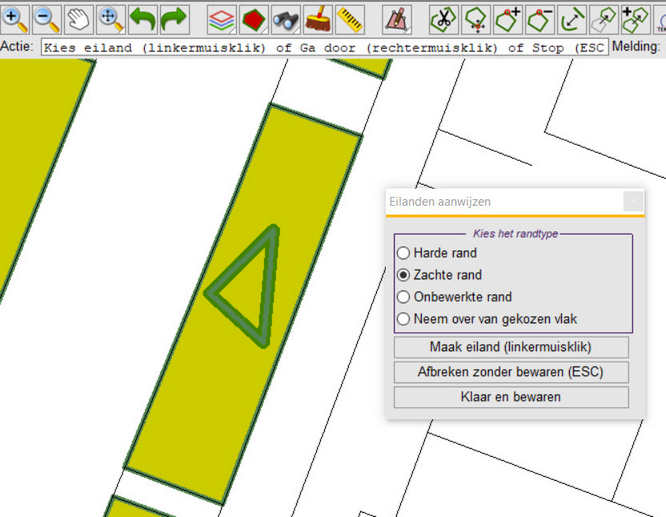Click Maak eiland (linkermuisklik) button
The height and width of the screenshot is (517, 666).
coord(511,347)
